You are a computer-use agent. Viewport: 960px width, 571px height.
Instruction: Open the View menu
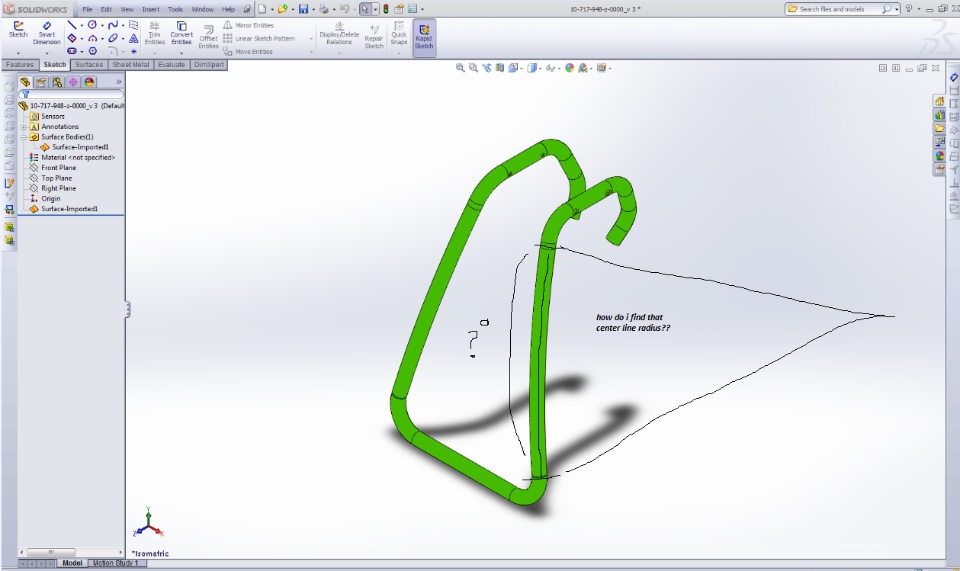tap(127, 9)
